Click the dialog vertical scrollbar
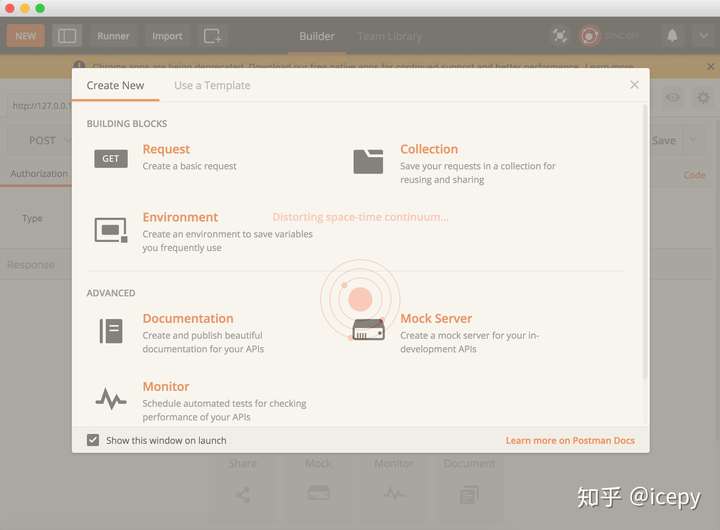 [x=645, y=242]
